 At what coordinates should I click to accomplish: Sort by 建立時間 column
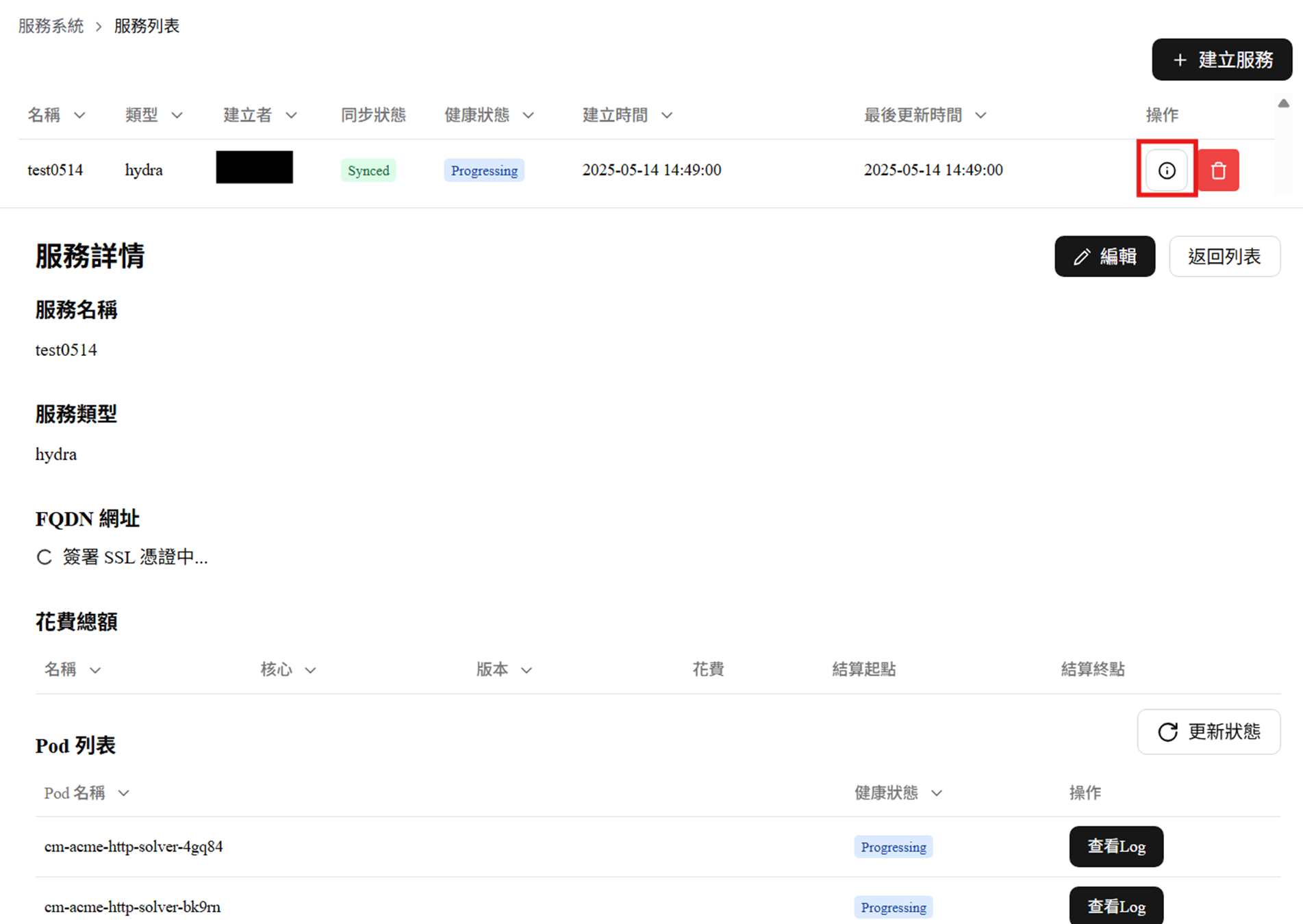click(x=666, y=115)
